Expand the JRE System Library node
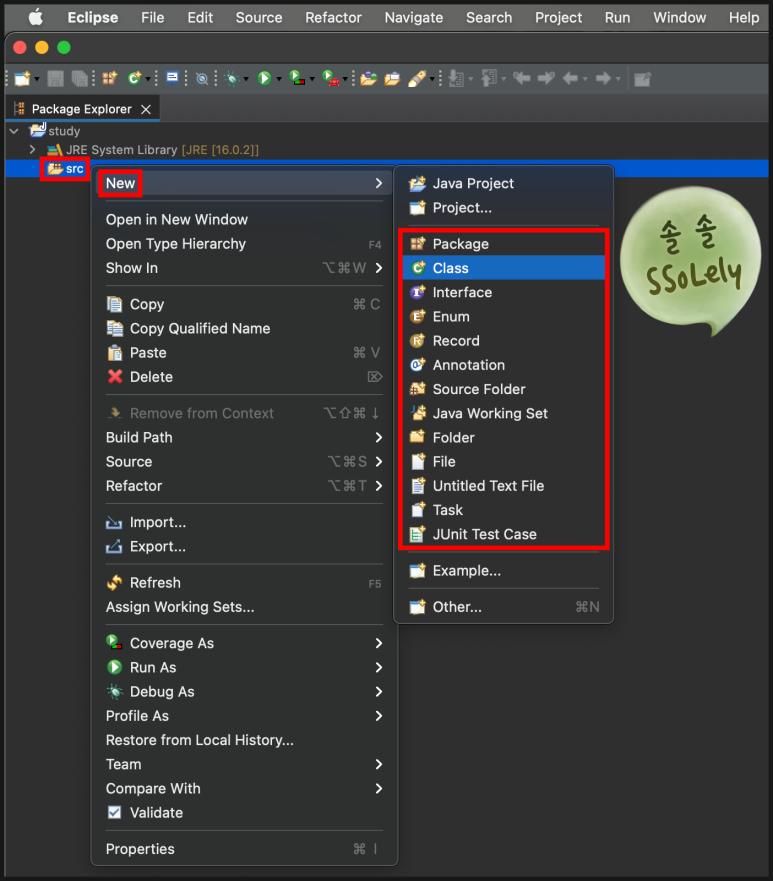Image resolution: width=773 pixels, height=881 pixels. coord(33,149)
